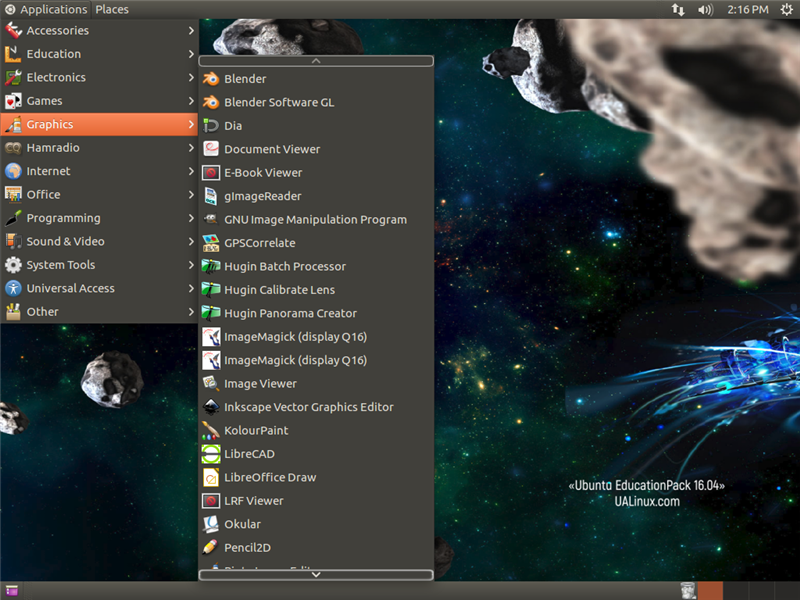Start gImageReader from its icon
Viewport: 800px width, 600px height.
(211, 196)
